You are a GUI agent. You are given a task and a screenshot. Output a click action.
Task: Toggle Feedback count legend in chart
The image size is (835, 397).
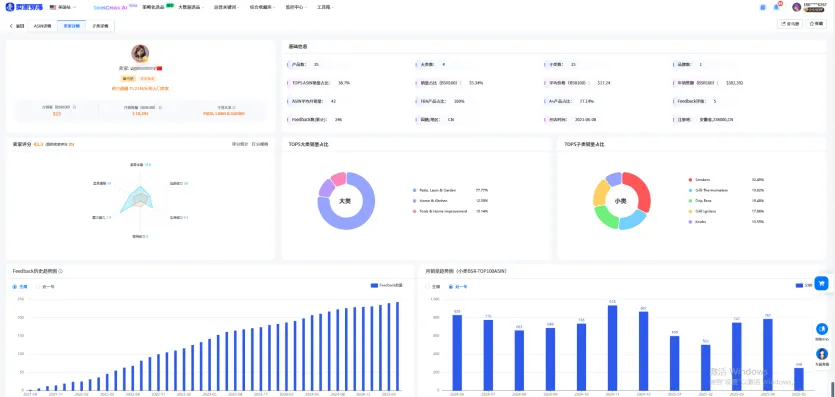(x=387, y=285)
